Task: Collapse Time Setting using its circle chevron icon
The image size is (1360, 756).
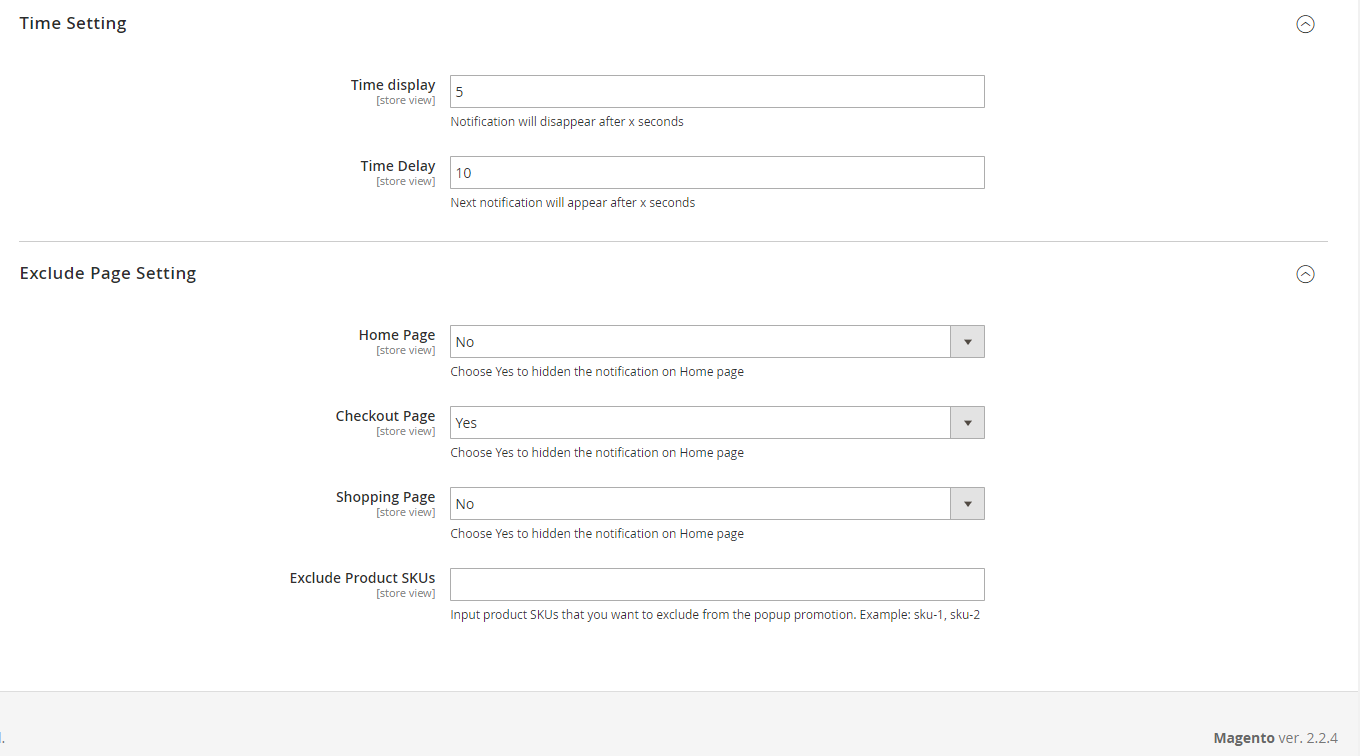Action: (1305, 25)
